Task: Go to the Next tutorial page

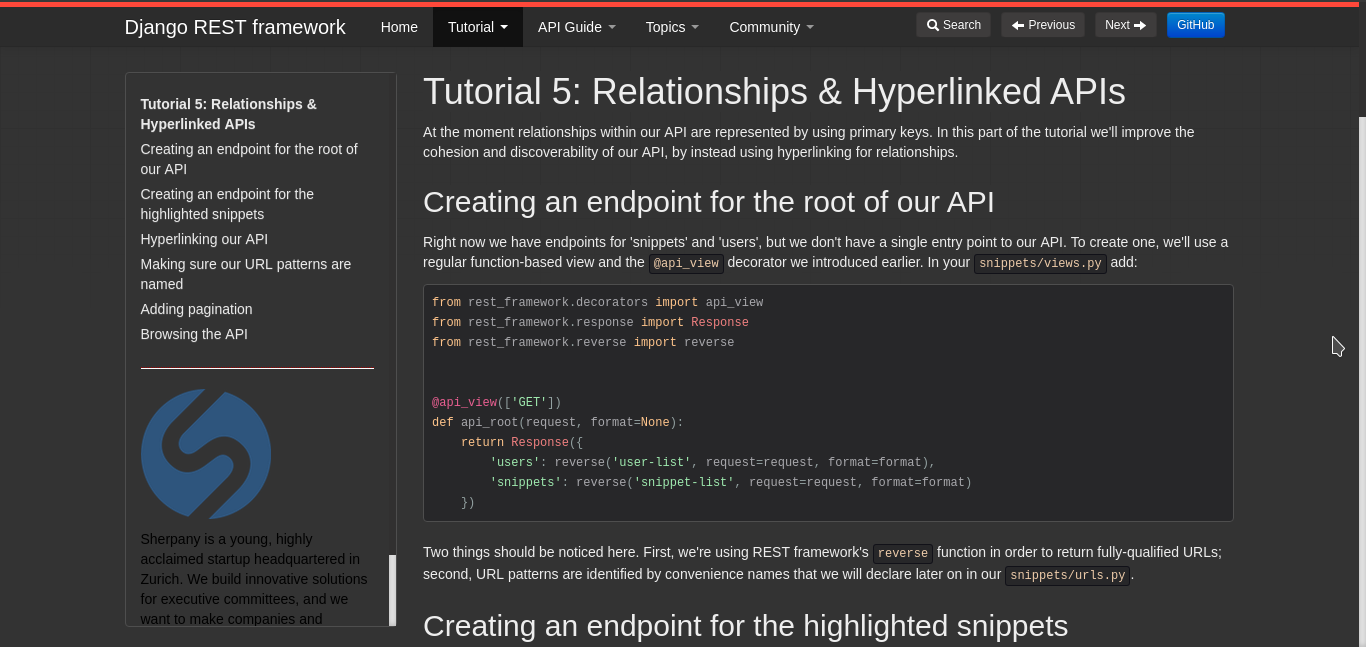Action: 1125,25
